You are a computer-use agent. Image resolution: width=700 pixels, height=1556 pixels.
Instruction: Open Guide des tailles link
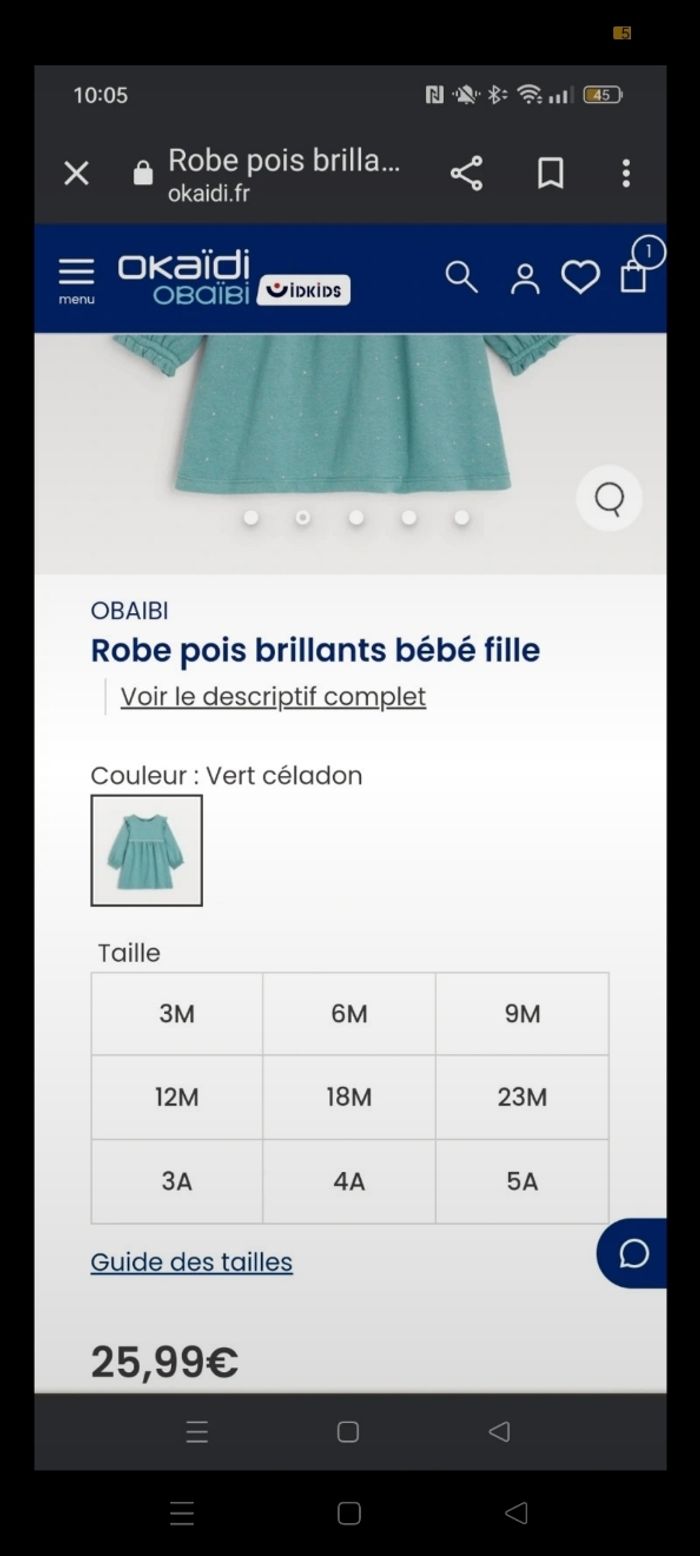(x=192, y=1262)
